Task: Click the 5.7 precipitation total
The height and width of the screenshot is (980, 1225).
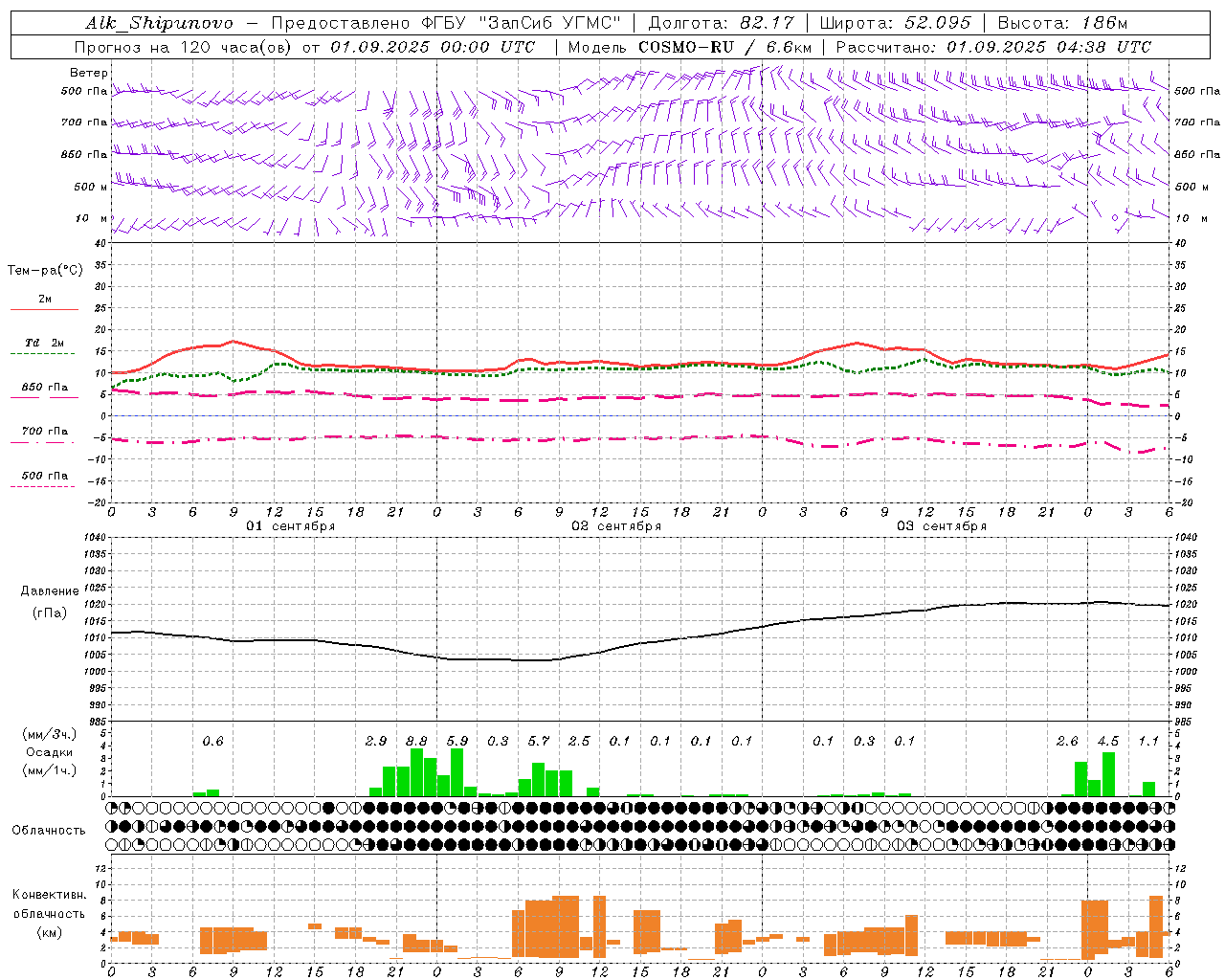Action: pyautogui.click(x=539, y=742)
